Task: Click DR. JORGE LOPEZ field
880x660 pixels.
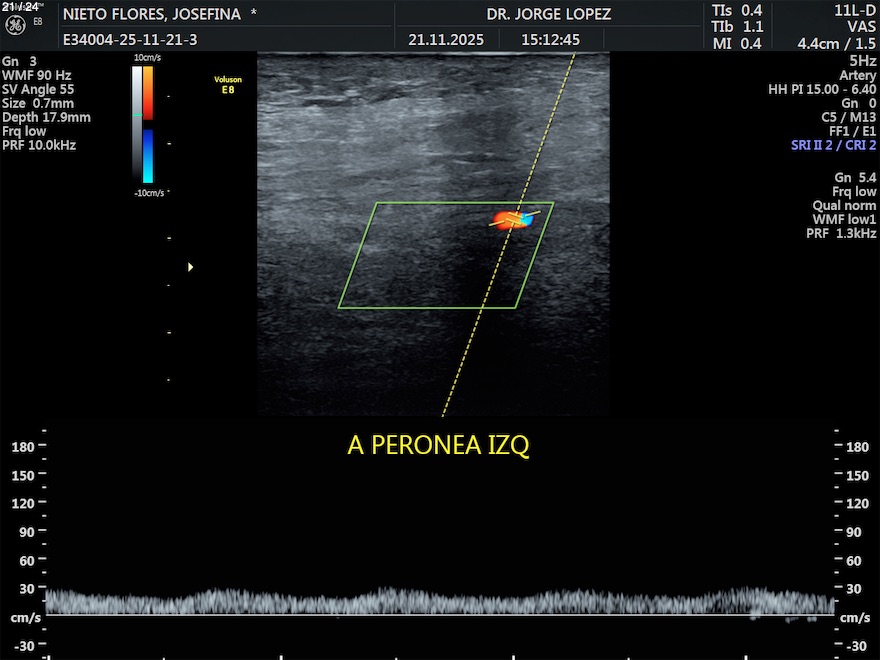Action: (x=548, y=14)
